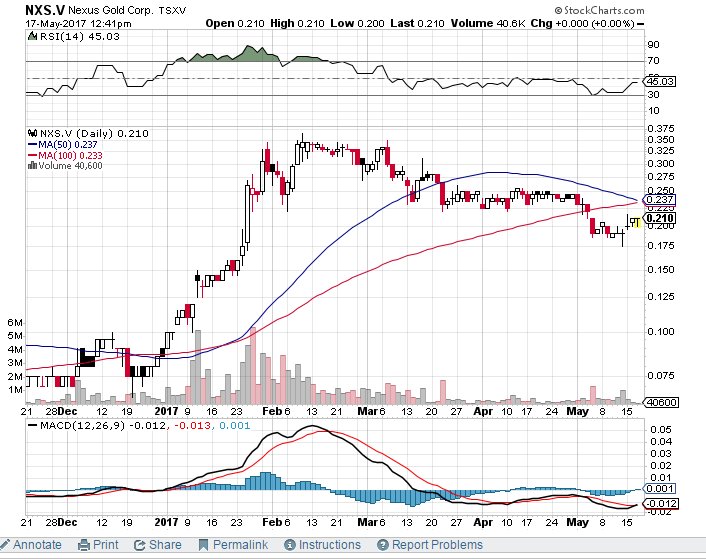
Task: Click the 17-May-2017 12:41pm timestamp
Action: coord(78,23)
